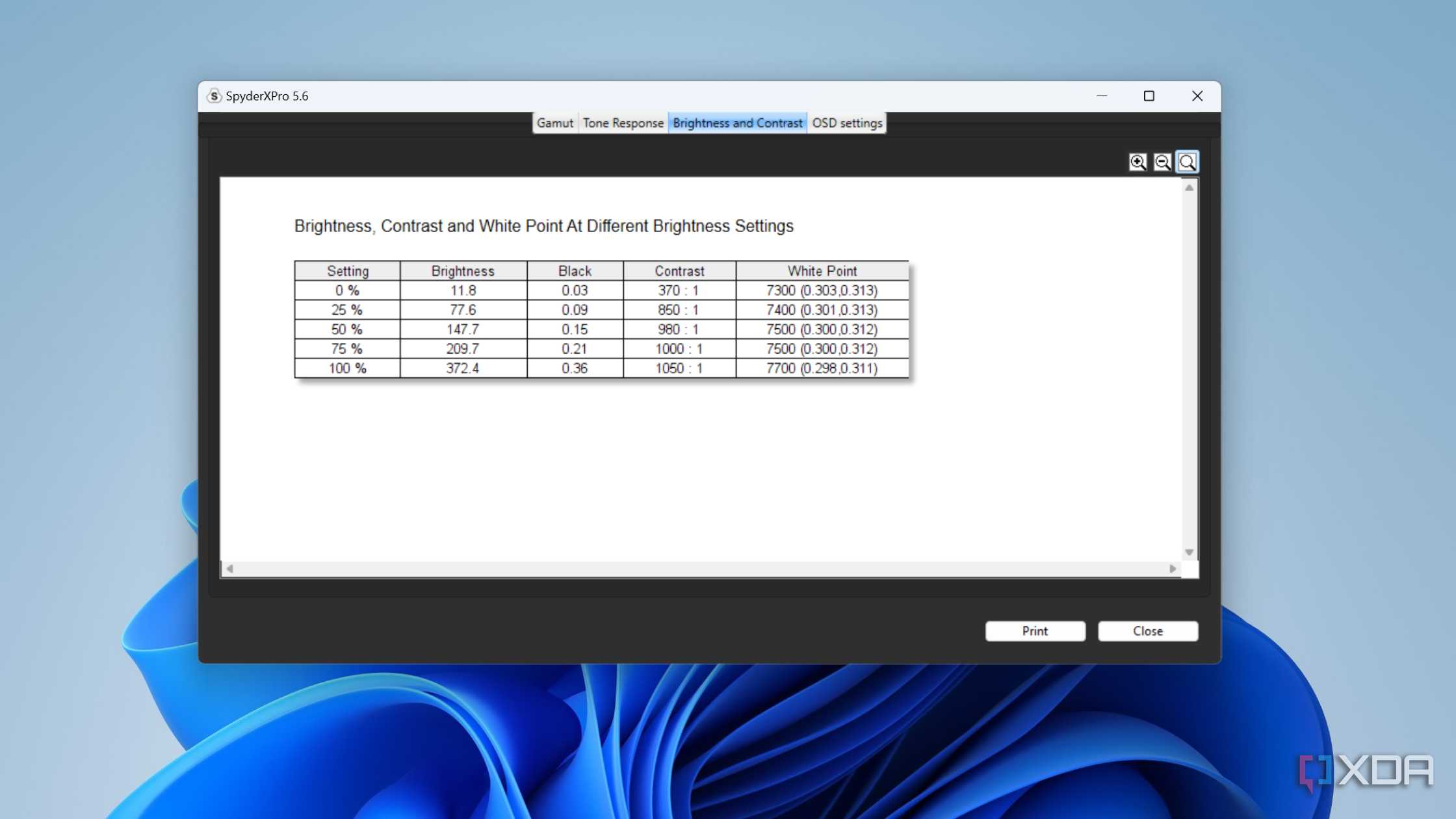Click the fit-to-window magnifier icon
The height and width of the screenshot is (819, 1456).
coord(1187,162)
